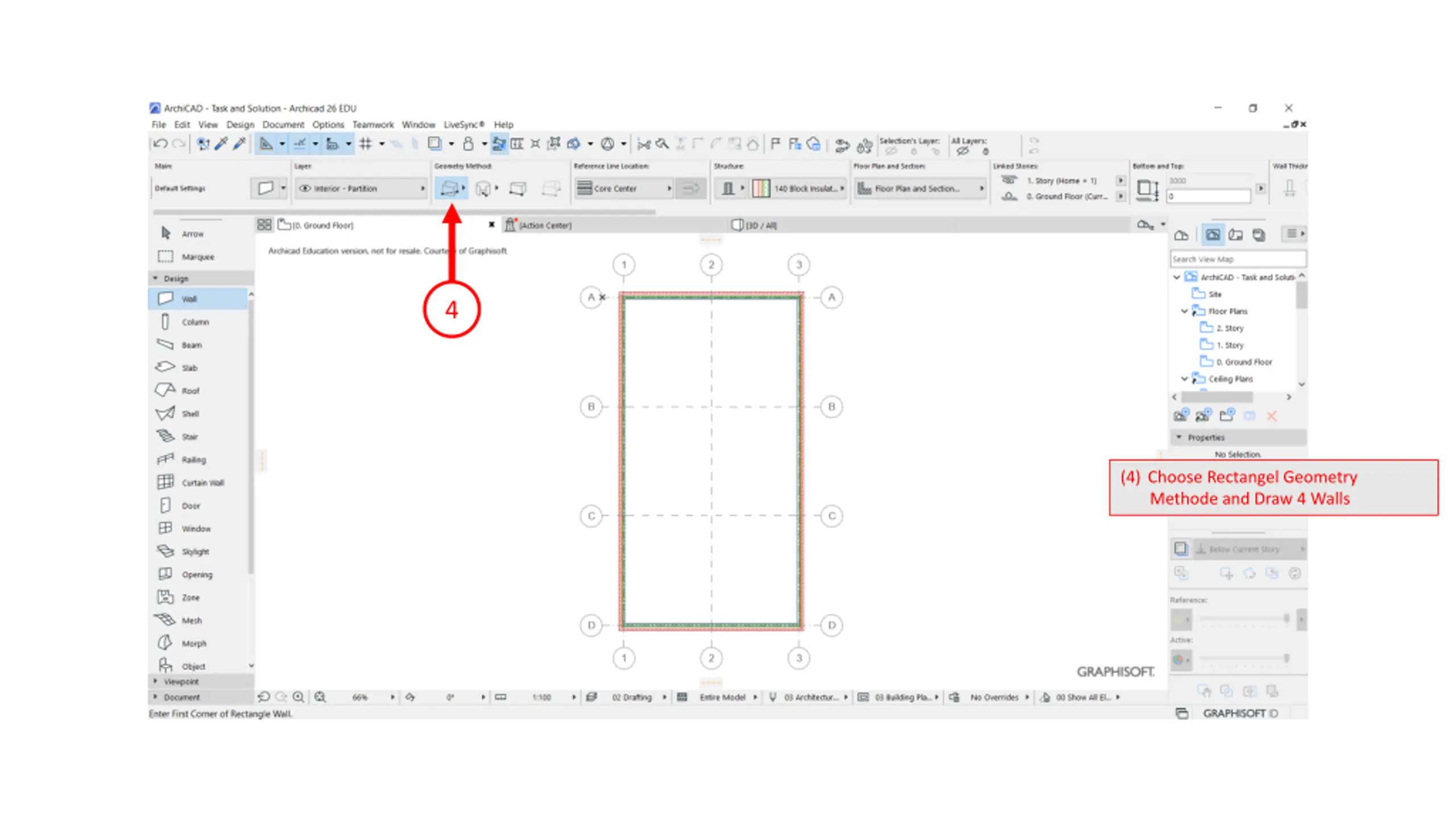This screenshot has width=1456, height=819.
Task: Click the Zoom In icon in bottom bar
Action: (298, 697)
